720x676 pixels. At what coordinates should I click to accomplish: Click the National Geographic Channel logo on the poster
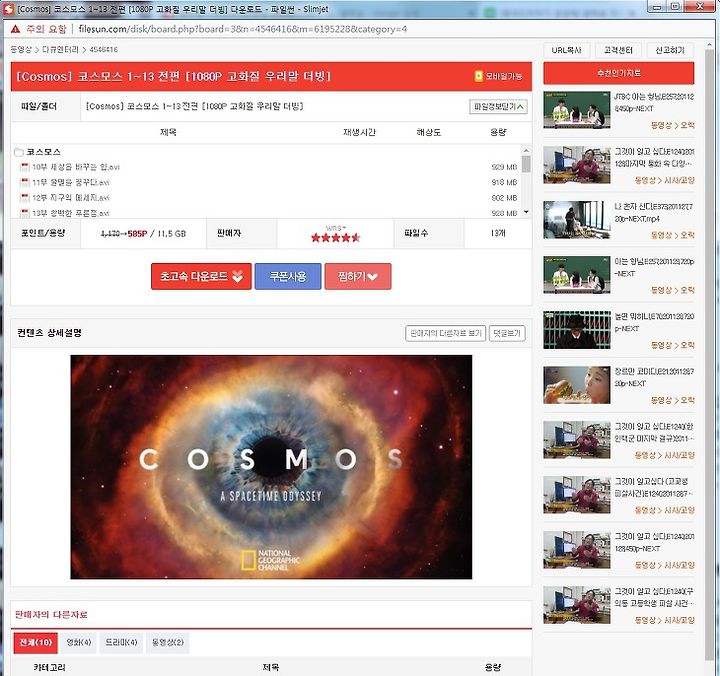click(270, 560)
